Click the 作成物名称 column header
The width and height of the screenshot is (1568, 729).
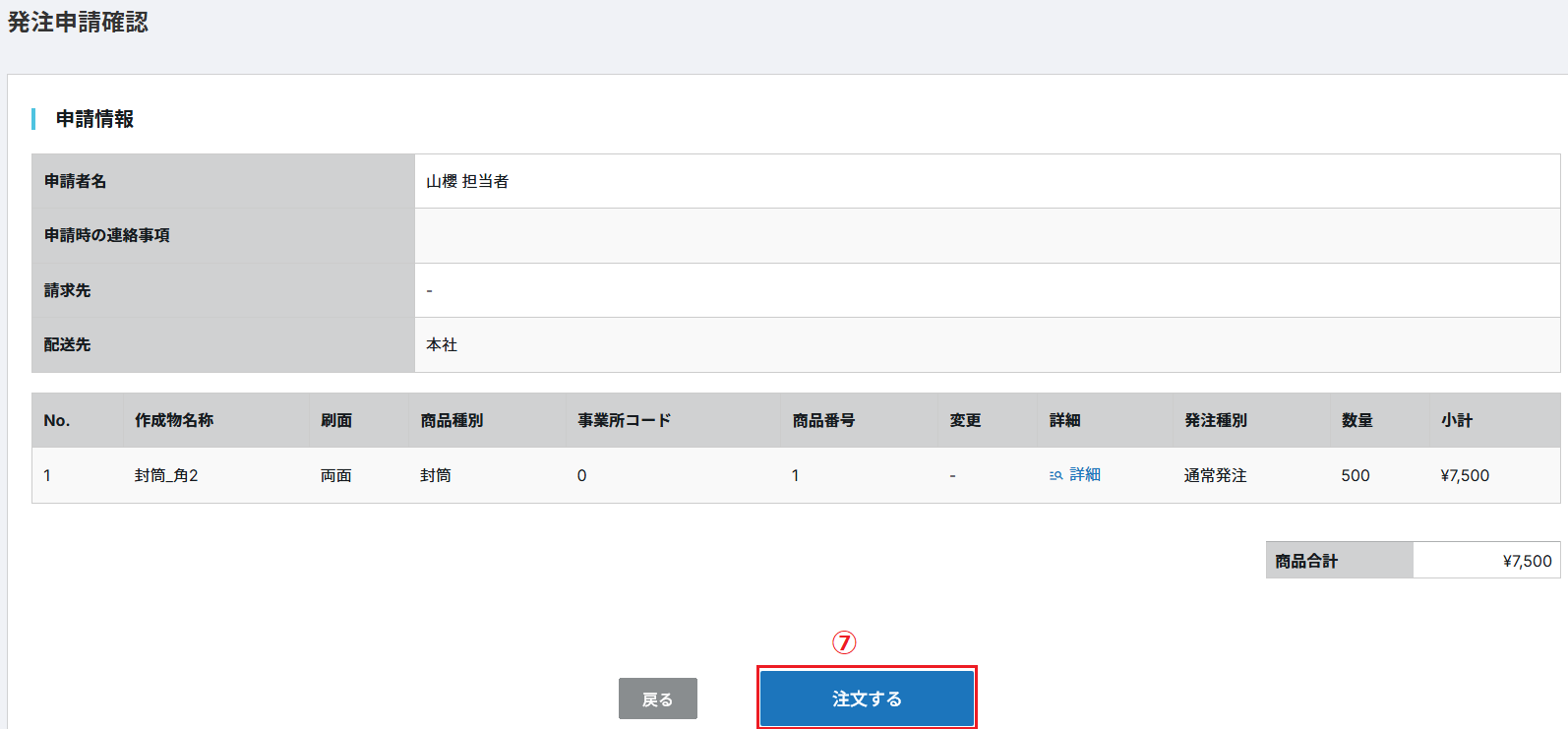coord(174,420)
